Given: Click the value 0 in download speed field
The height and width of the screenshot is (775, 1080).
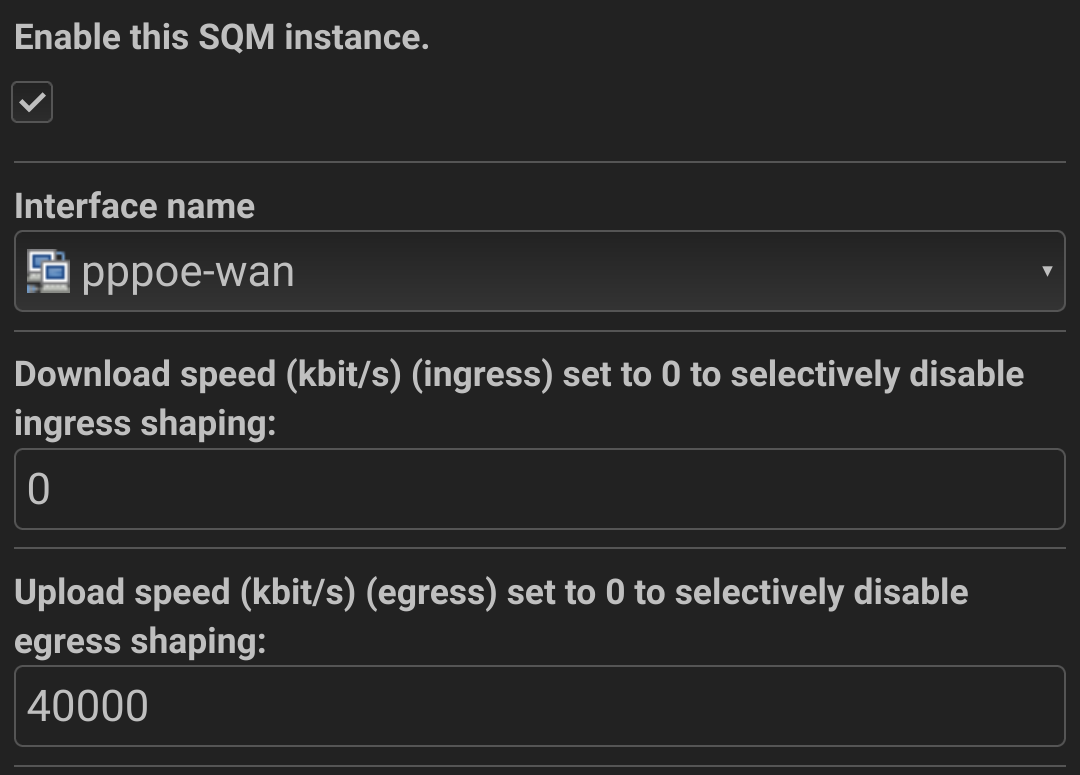Looking at the screenshot, I should tap(38, 490).
